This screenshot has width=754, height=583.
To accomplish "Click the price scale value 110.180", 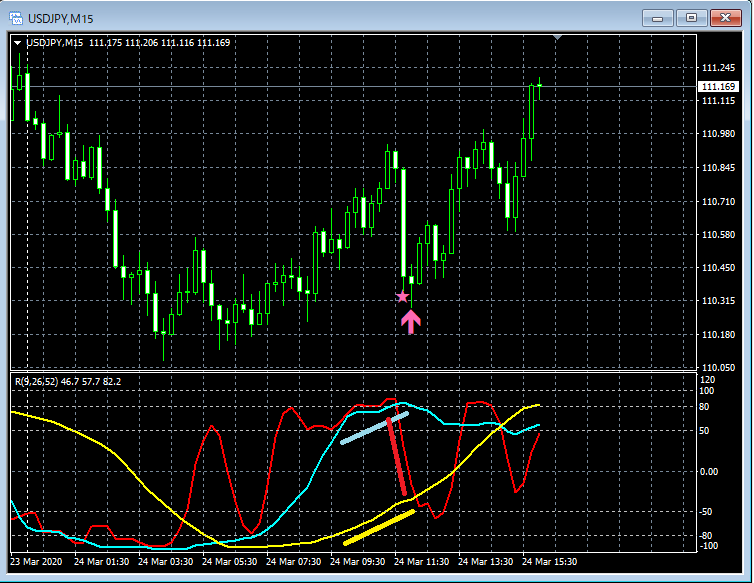I will 718,335.
